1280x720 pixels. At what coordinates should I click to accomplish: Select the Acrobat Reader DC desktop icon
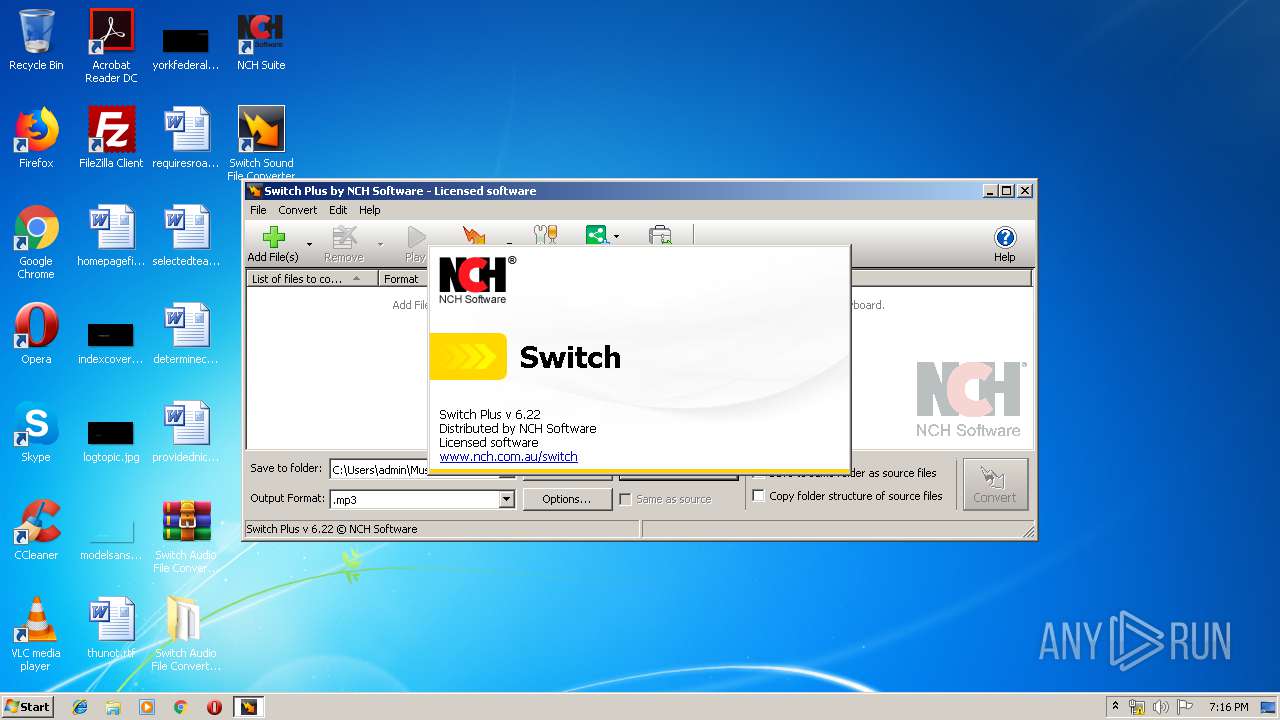pos(111,46)
